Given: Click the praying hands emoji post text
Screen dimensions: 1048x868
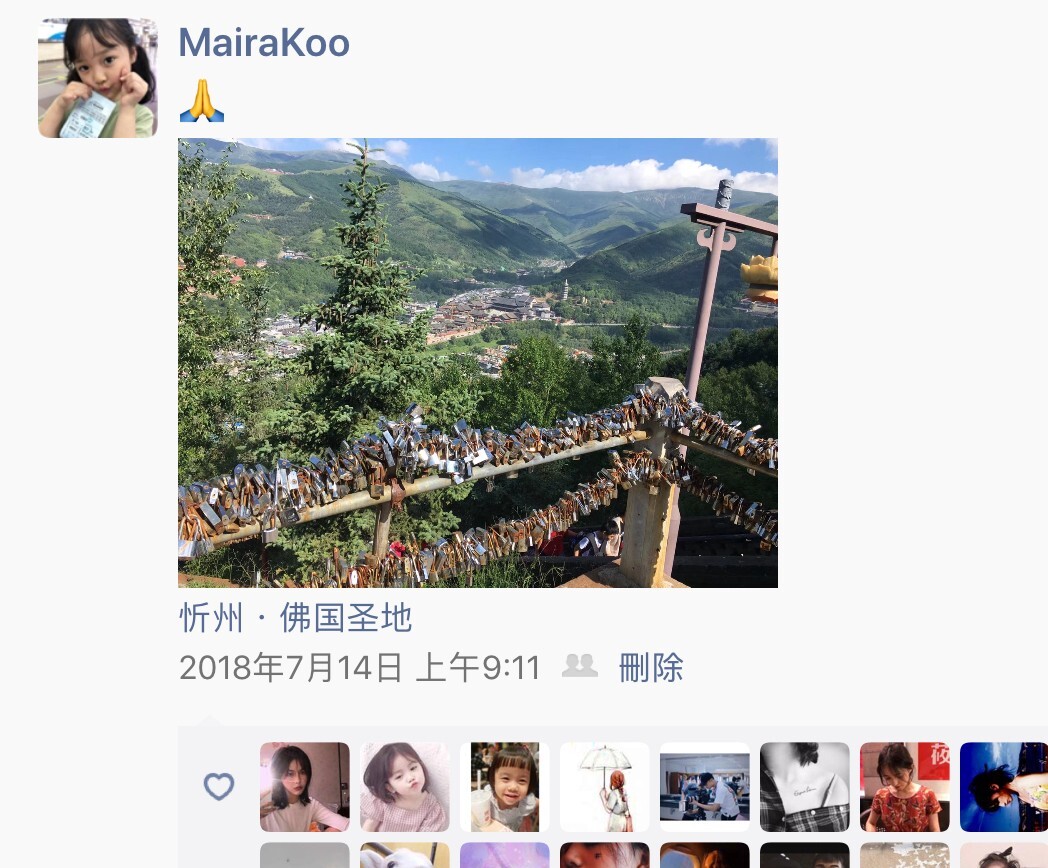Looking at the screenshot, I should pyautogui.click(x=202, y=101).
